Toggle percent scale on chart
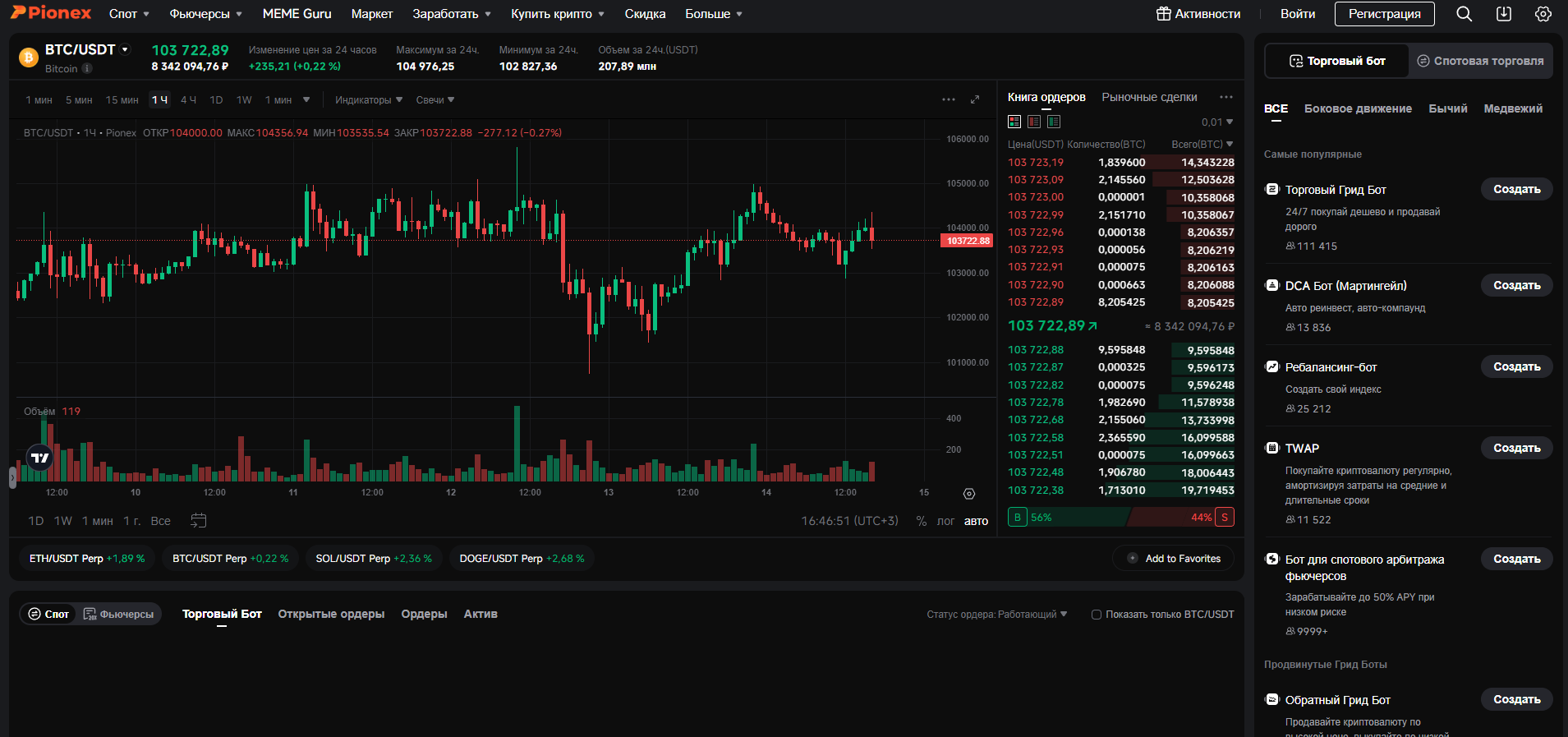Image resolution: width=1568 pixels, height=737 pixels. pyautogui.click(x=922, y=521)
